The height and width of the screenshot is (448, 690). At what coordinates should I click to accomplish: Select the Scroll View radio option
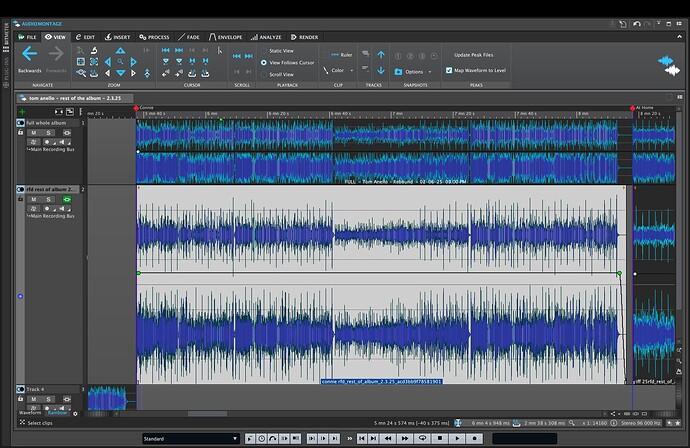coord(278,74)
